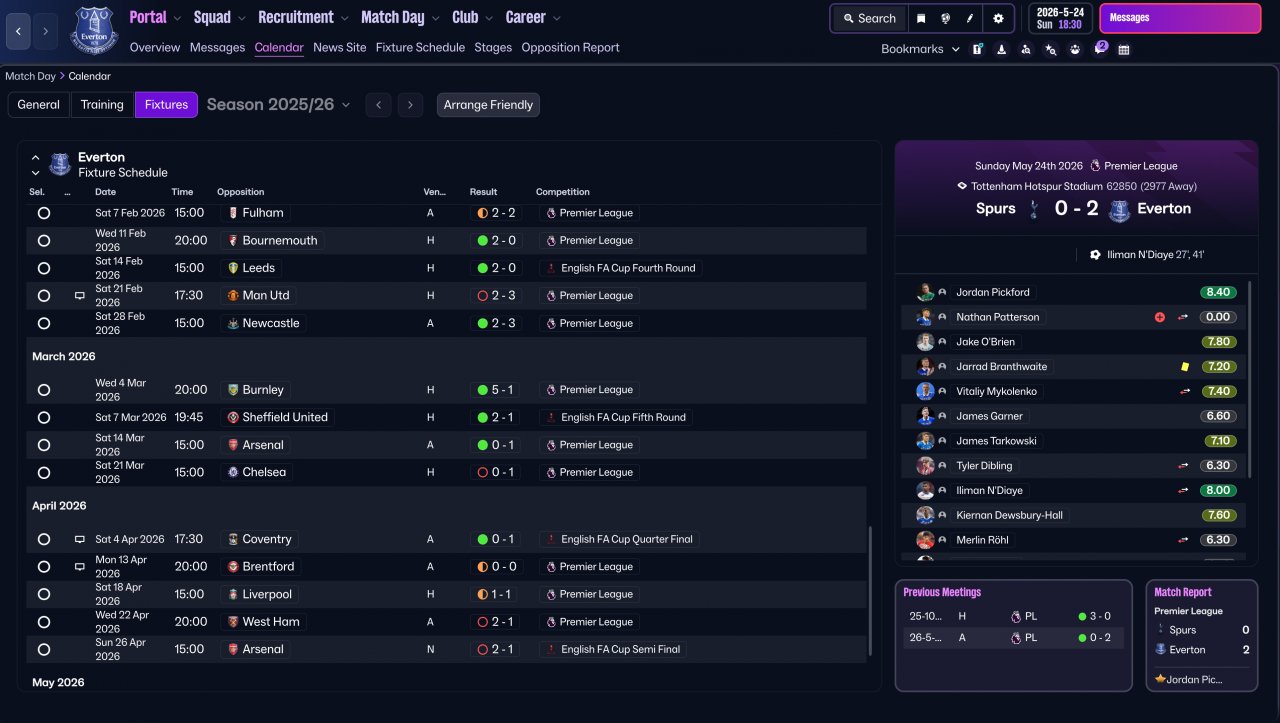Select the Fixtures tab
The width and height of the screenshot is (1280, 723).
pyautogui.click(x=166, y=105)
